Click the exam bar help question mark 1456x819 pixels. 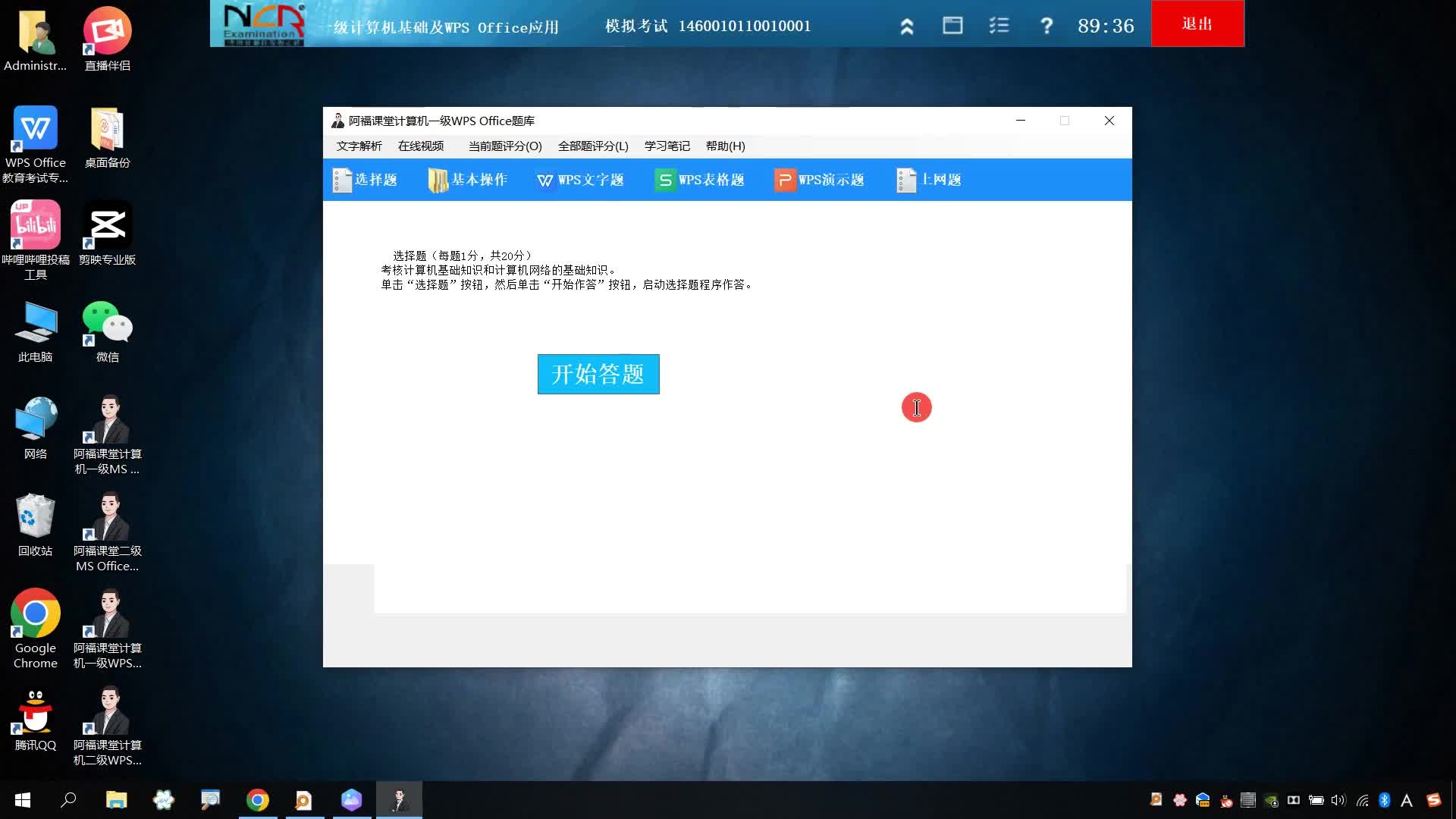point(1046,26)
